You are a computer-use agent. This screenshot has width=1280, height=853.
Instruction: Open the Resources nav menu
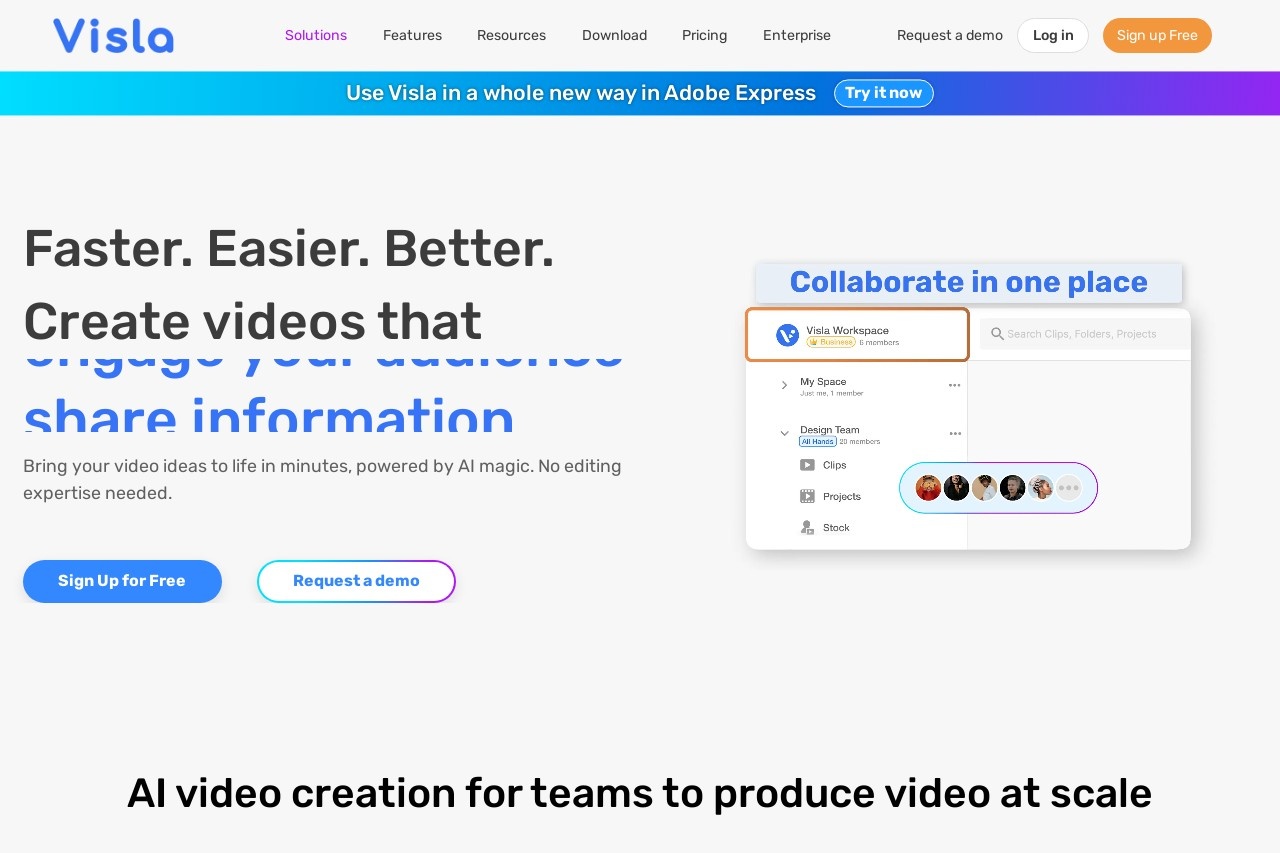pyautogui.click(x=511, y=35)
